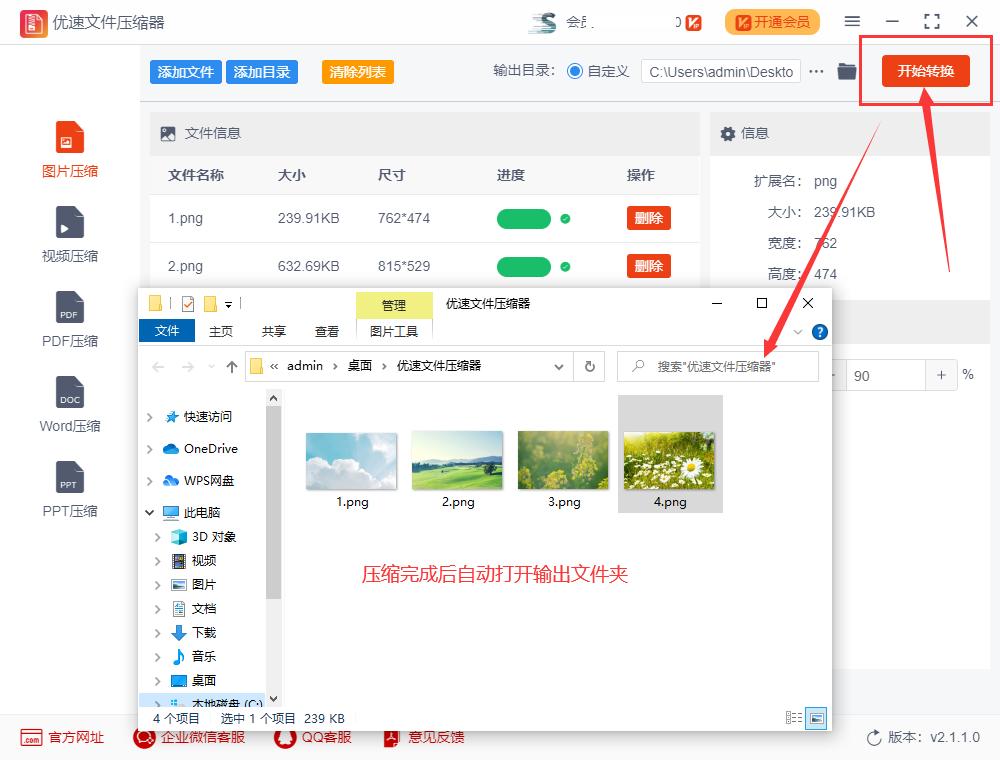This screenshot has height=760, width=1000.
Task: Click the progress bar for 1.png
Action: pyautogui.click(x=523, y=218)
